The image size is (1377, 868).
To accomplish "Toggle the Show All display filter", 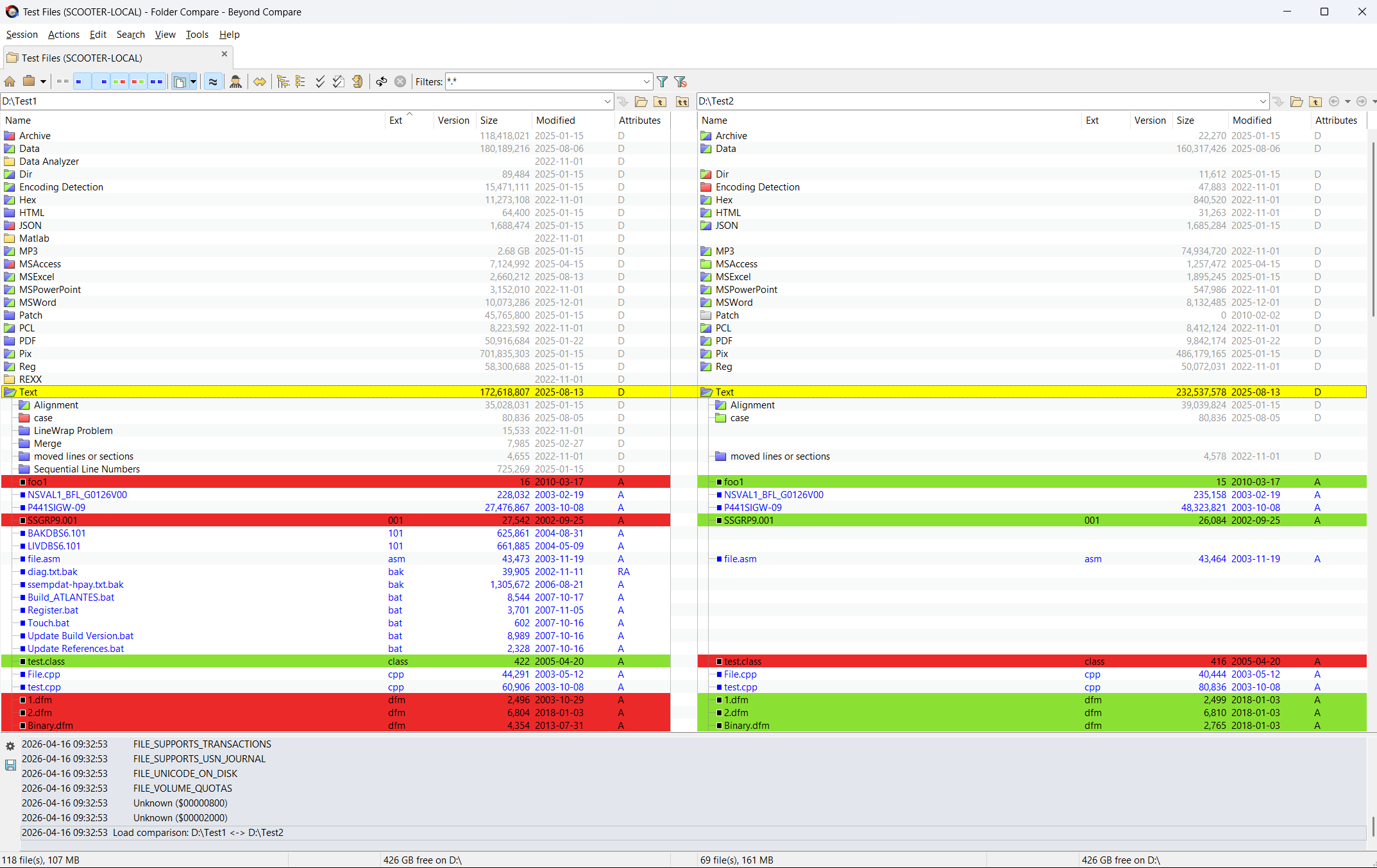I will click(63, 81).
